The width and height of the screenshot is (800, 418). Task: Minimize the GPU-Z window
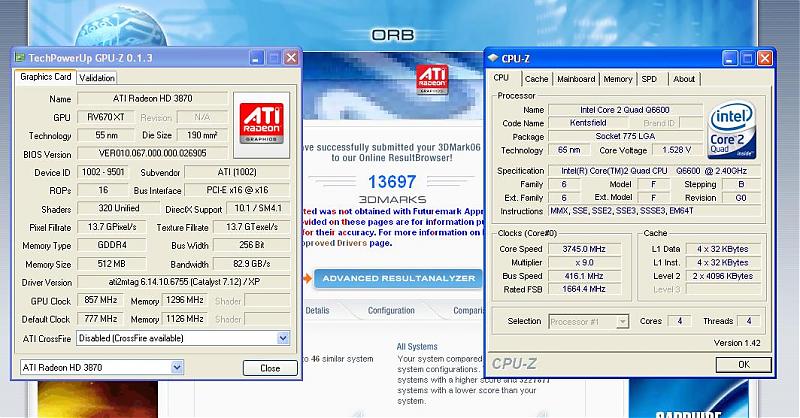coord(256,58)
